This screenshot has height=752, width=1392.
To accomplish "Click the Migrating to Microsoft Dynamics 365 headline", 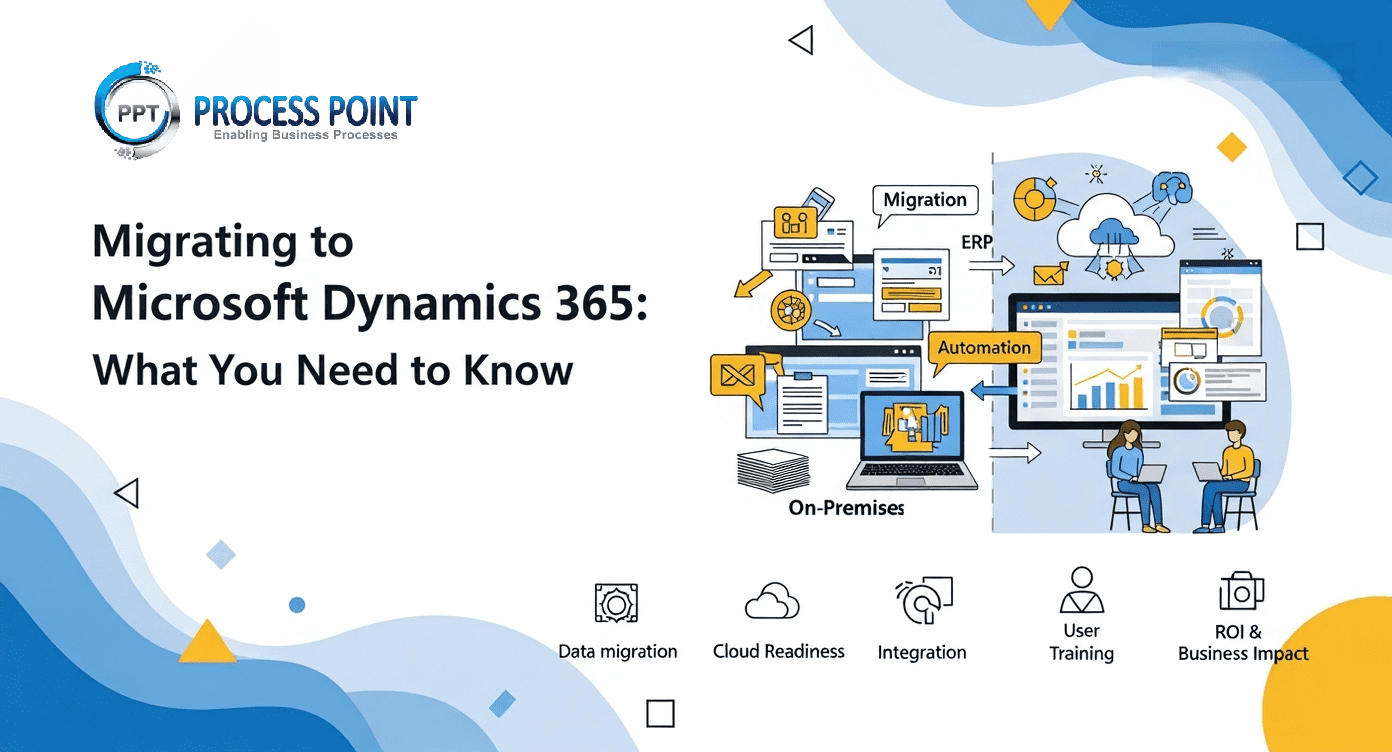I will coord(369,273).
